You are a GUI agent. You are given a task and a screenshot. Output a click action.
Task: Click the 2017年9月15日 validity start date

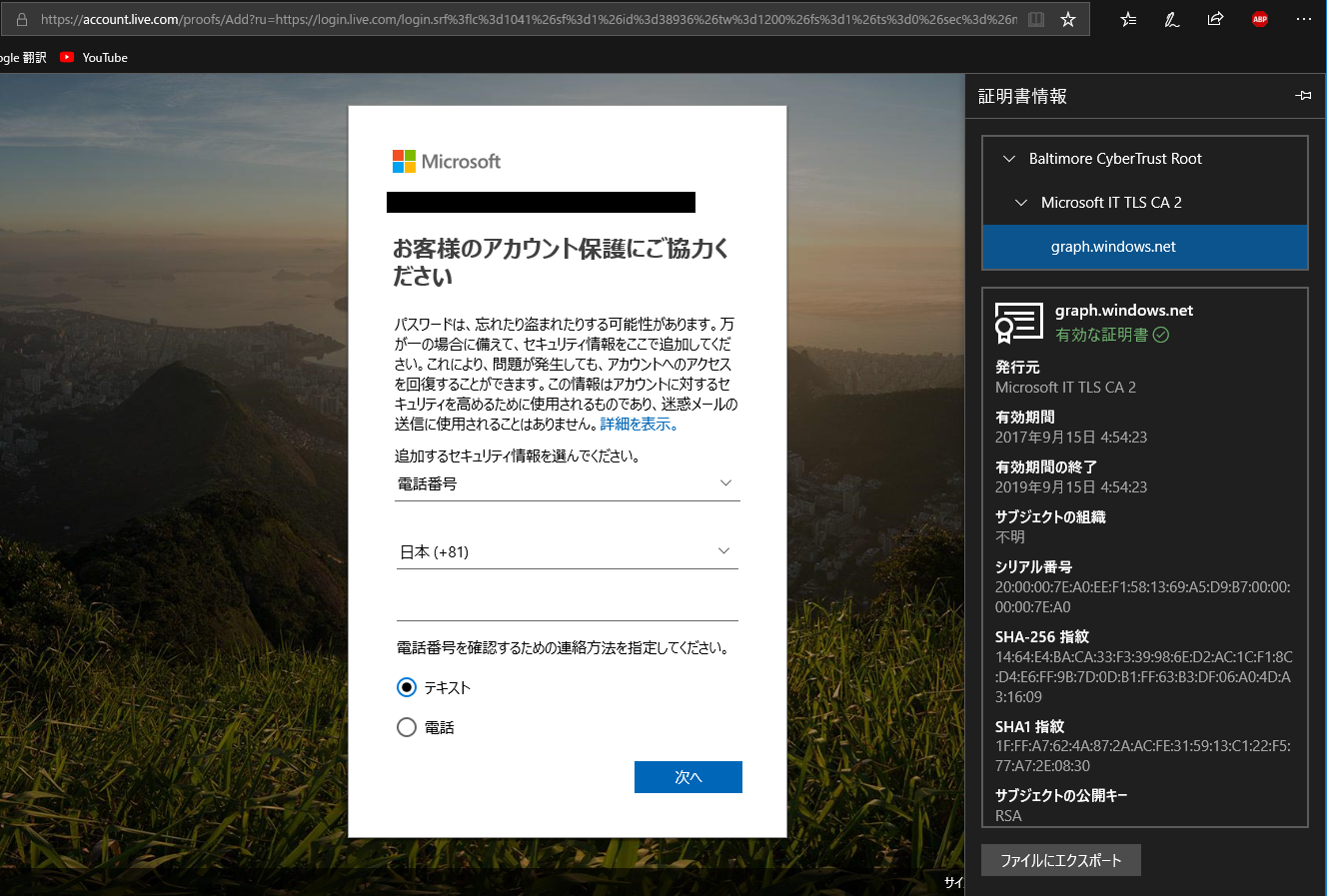coord(1071,438)
